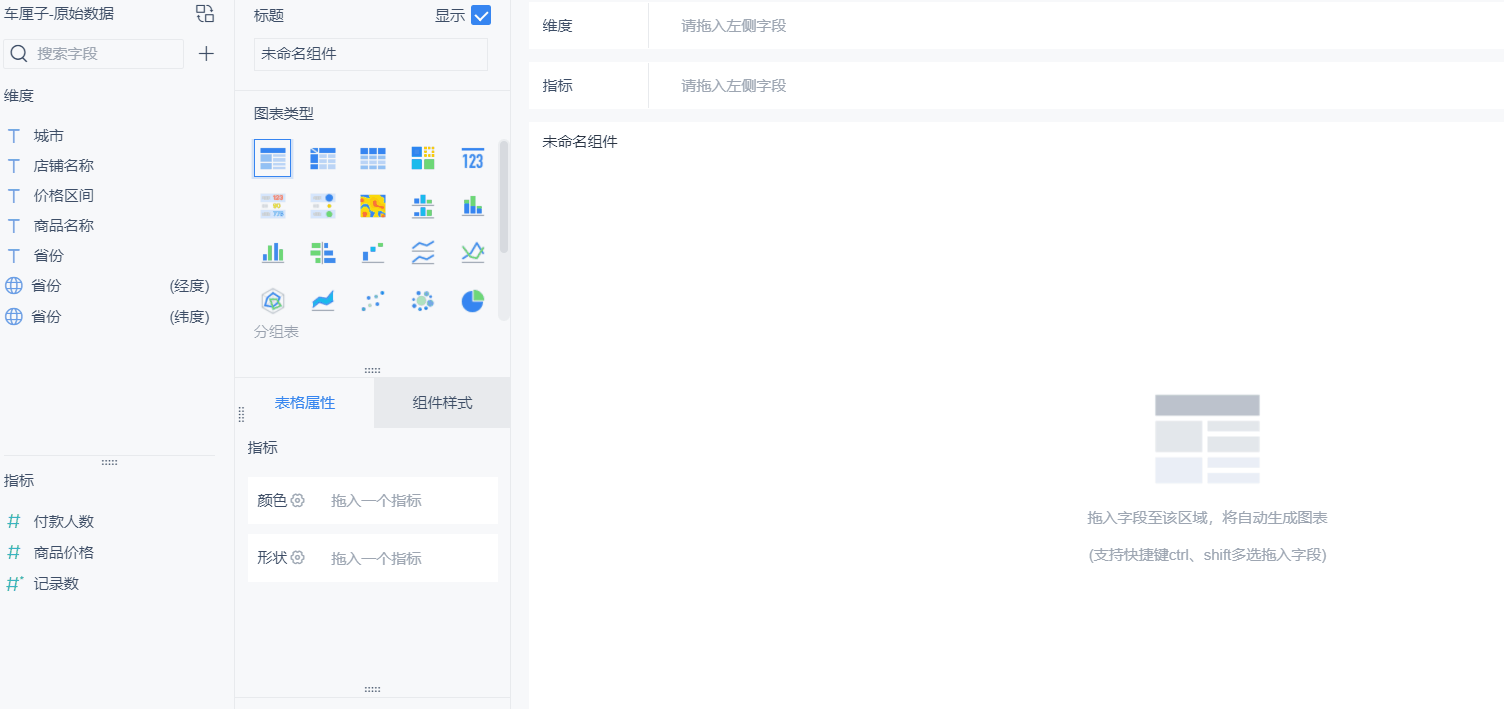The image size is (1504, 709).
Task: Switch to the 组件样式 tab
Action: pos(441,402)
